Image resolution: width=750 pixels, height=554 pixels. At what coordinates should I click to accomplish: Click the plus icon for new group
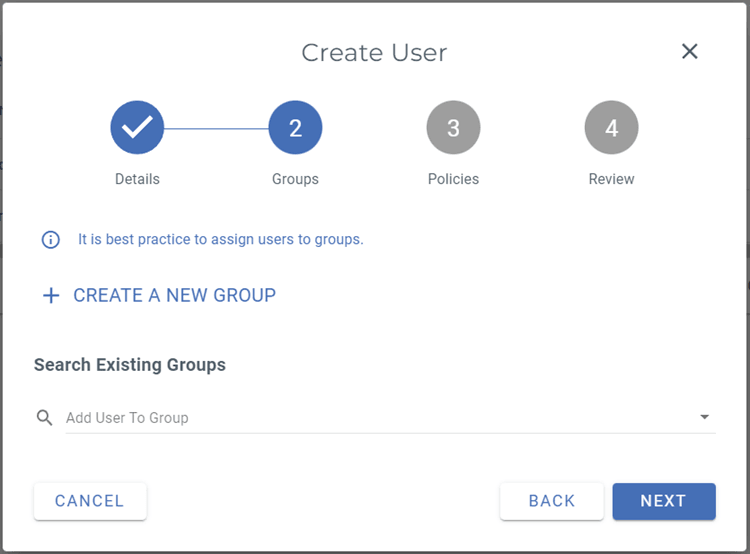[x=51, y=296]
